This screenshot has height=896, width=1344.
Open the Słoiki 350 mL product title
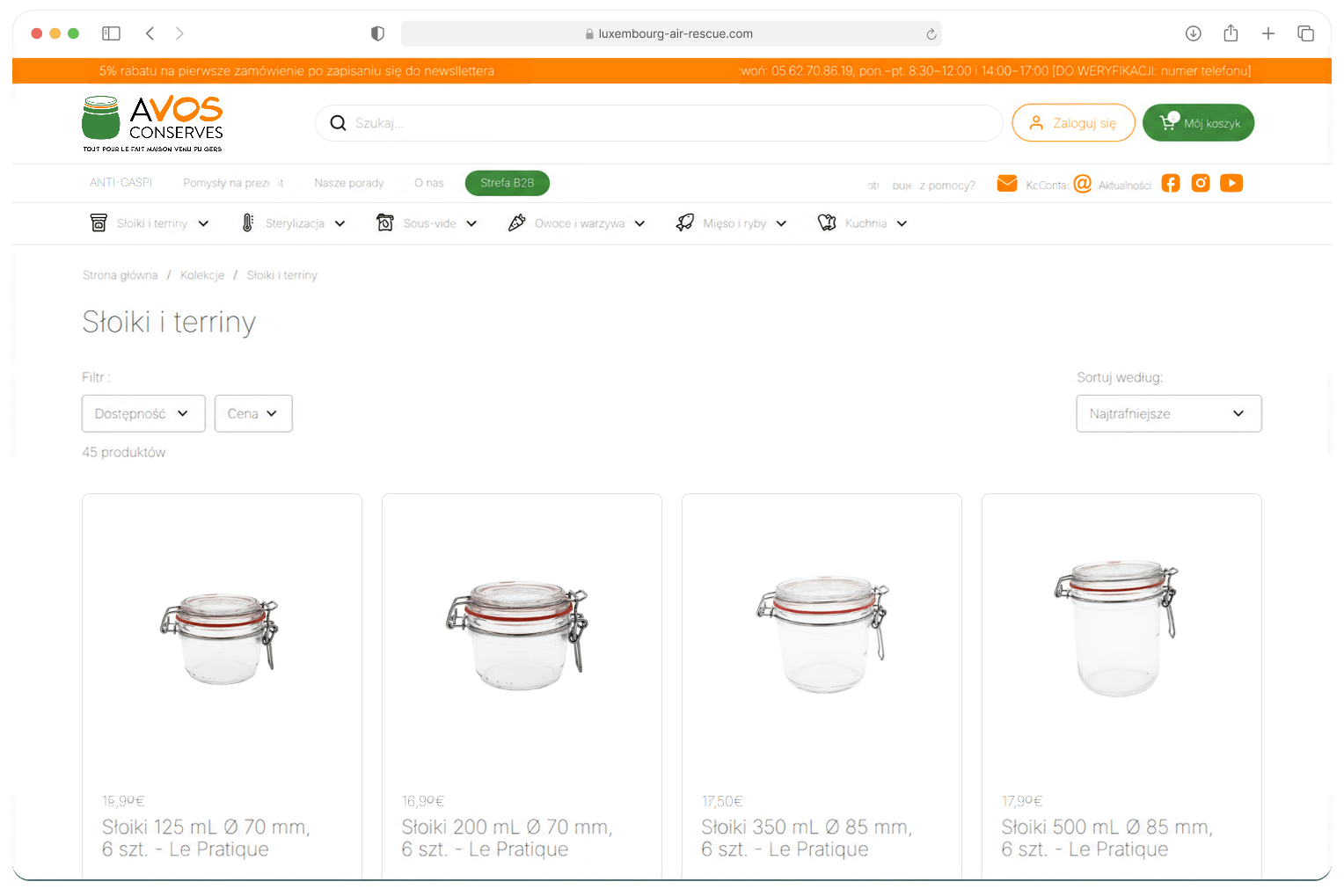tap(807, 838)
